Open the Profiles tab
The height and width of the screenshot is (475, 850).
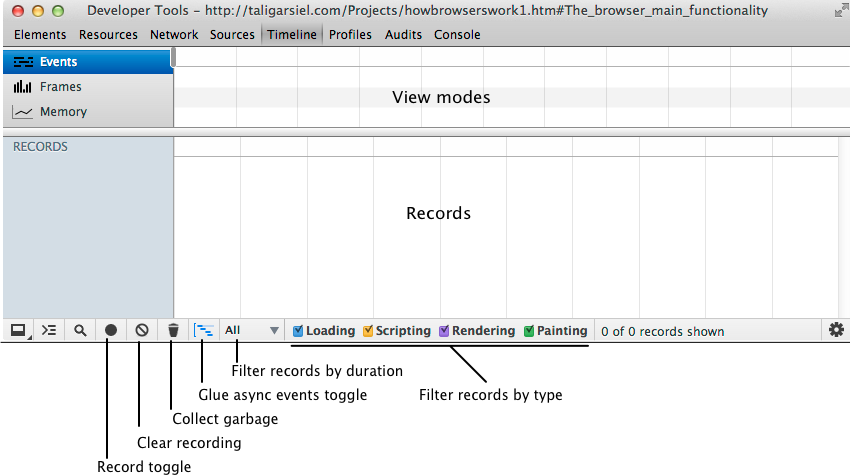350,35
